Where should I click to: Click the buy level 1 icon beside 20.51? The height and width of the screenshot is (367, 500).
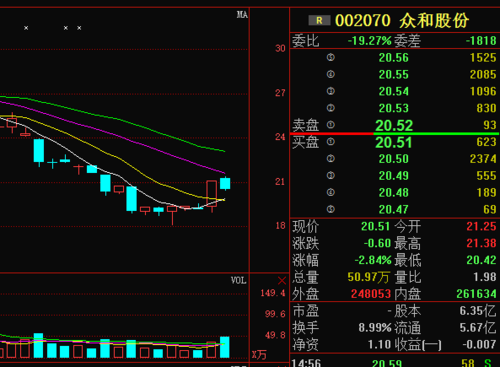point(330,142)
